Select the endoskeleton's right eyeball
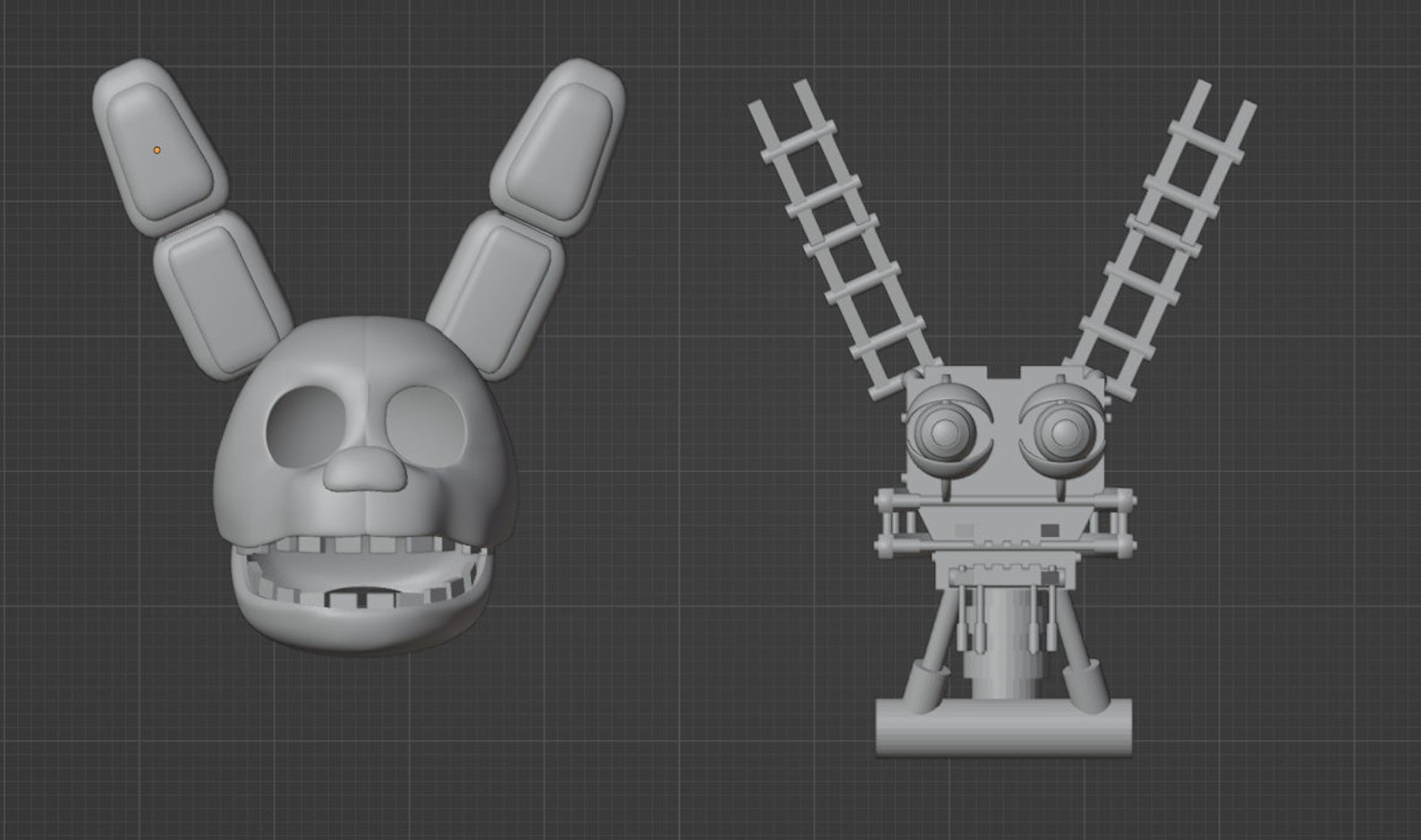Image resolution: width=1421 pixels, height=840 pixels. (1063, 433)
